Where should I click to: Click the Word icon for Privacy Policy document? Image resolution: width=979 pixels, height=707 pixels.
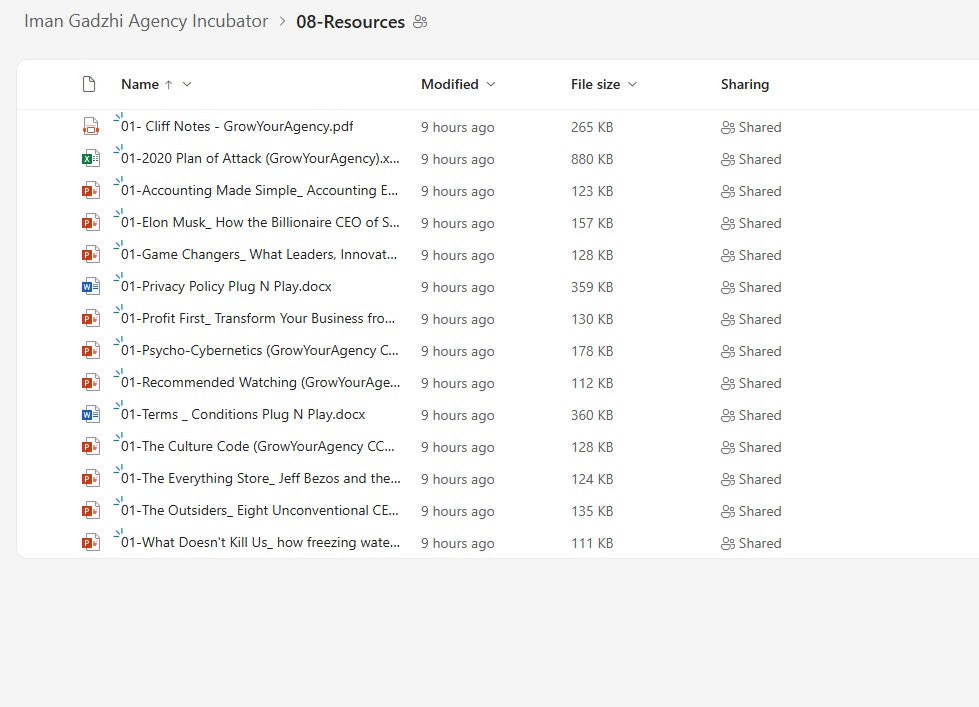pos(91,287)
